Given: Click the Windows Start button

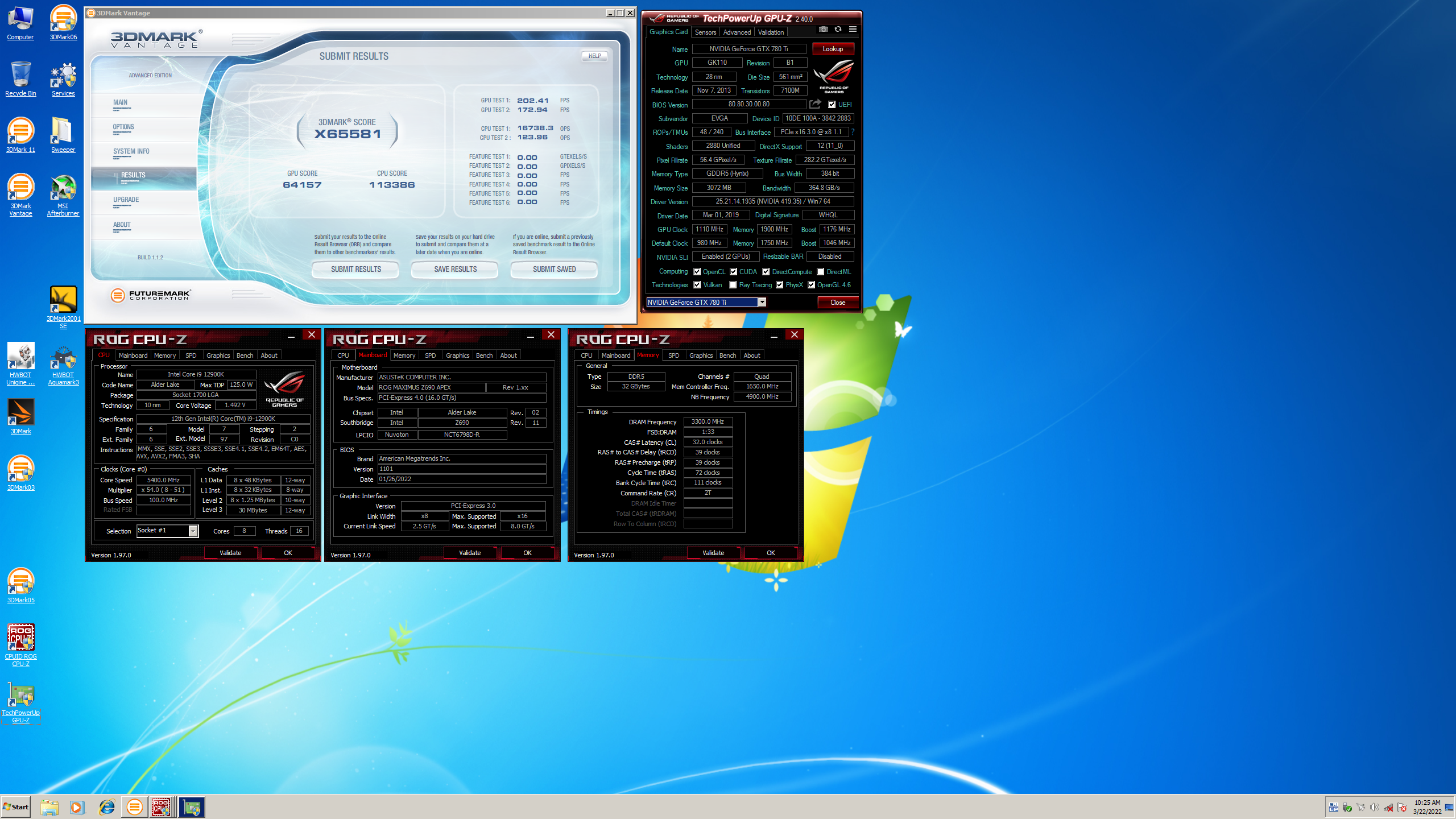Looking at the screenshot, I should pos(16,807).
